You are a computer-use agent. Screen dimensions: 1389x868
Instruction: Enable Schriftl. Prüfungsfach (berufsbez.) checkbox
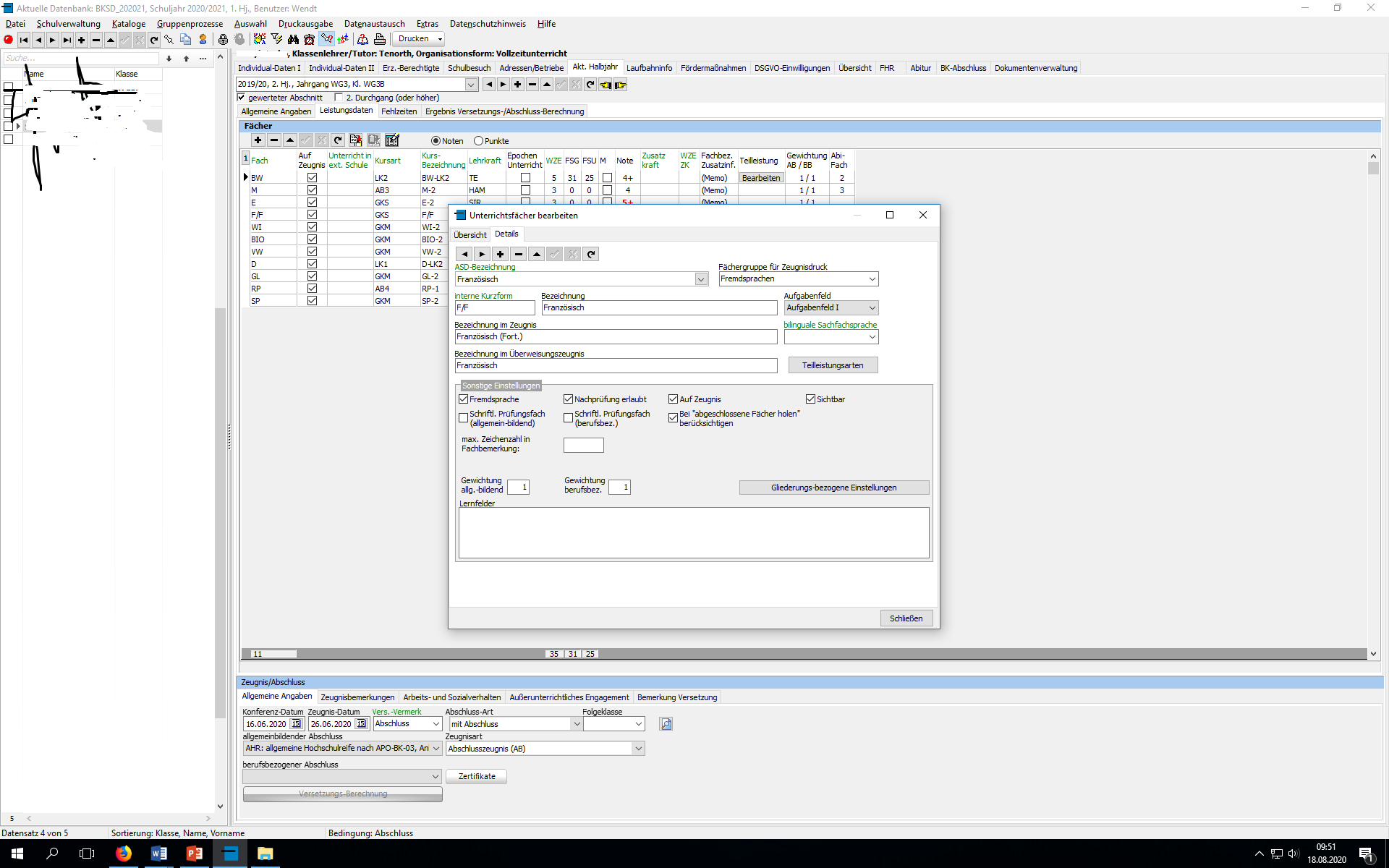[x=569, y=418]
